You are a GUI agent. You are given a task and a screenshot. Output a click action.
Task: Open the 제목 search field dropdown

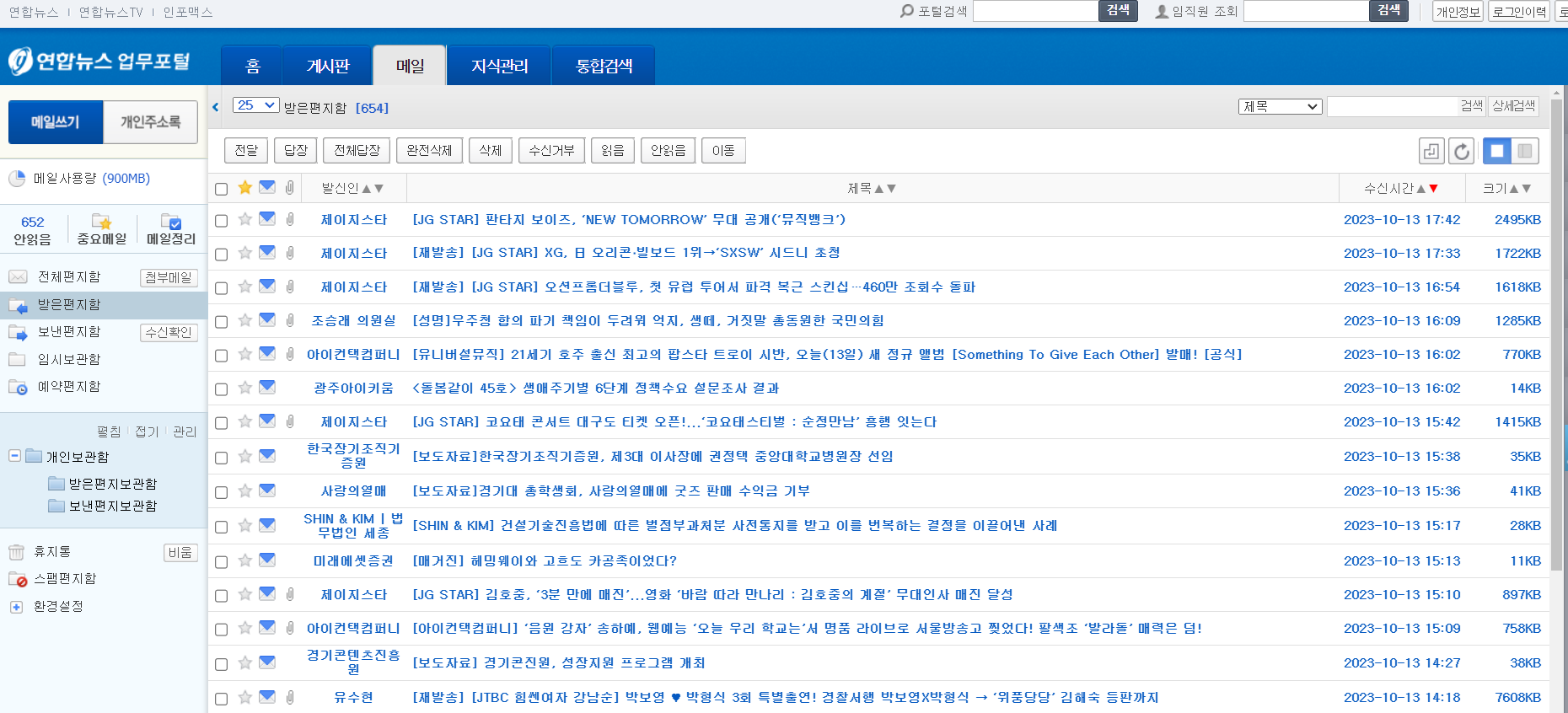(x=1280, y=106)
